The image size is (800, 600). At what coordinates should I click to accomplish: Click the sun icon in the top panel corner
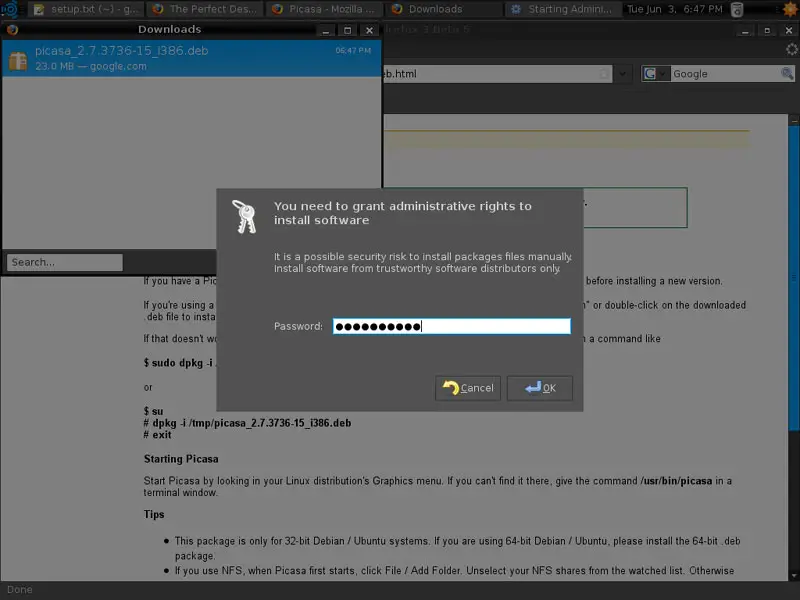tap(790, 9)
